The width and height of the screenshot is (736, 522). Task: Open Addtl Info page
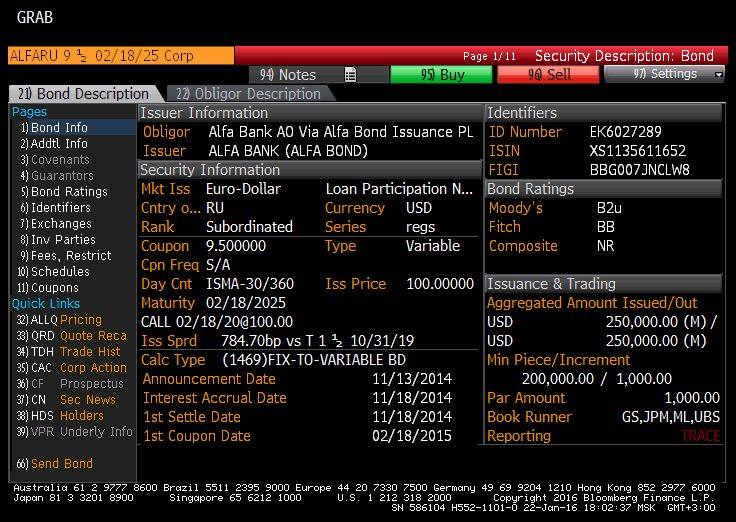click(x=54, y=144)
